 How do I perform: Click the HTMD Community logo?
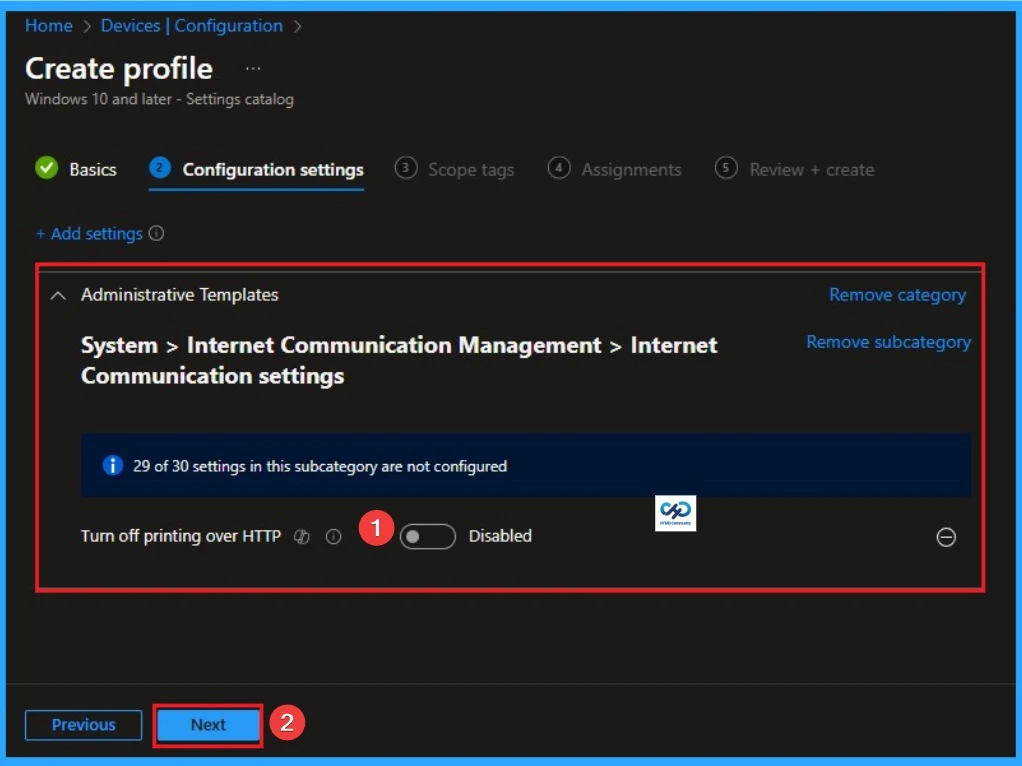(x=675, y=512)
